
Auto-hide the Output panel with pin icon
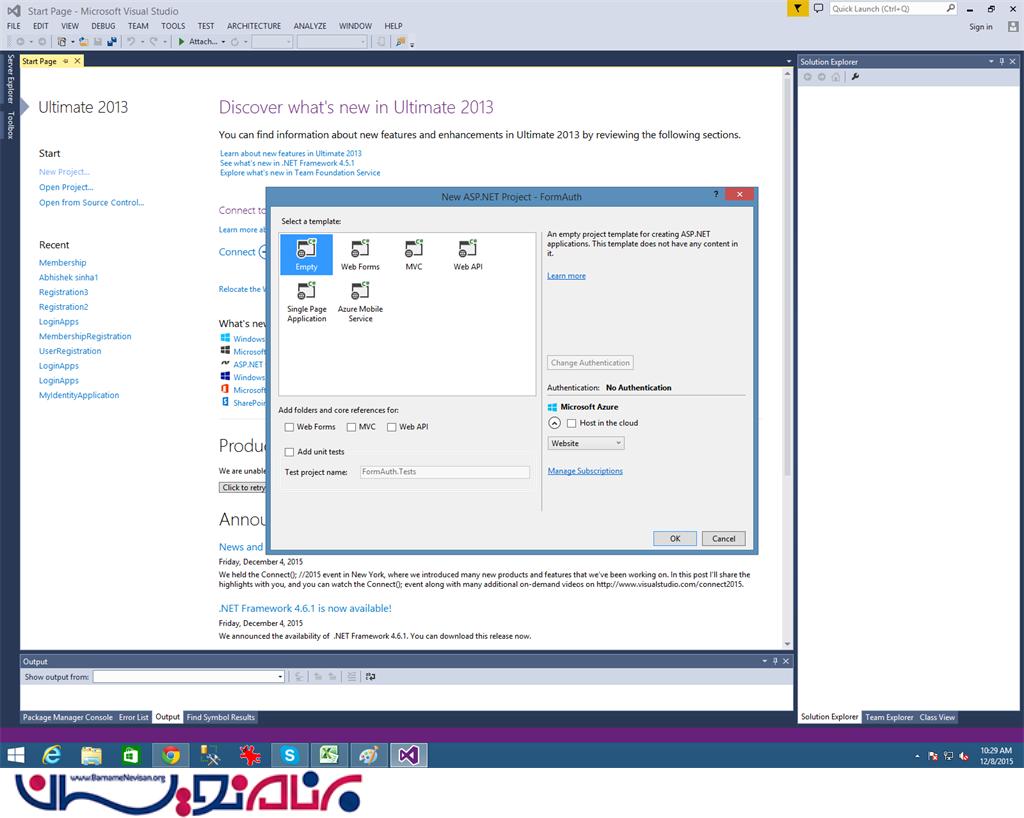tap(775, 661)
